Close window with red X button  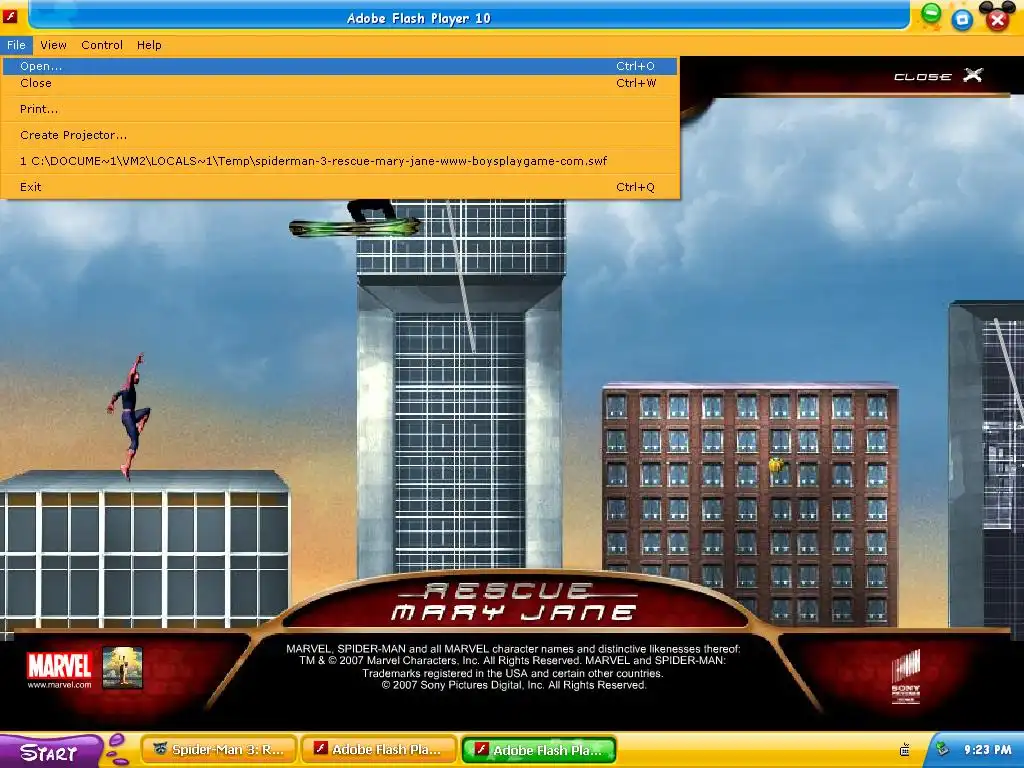(997, 20)
